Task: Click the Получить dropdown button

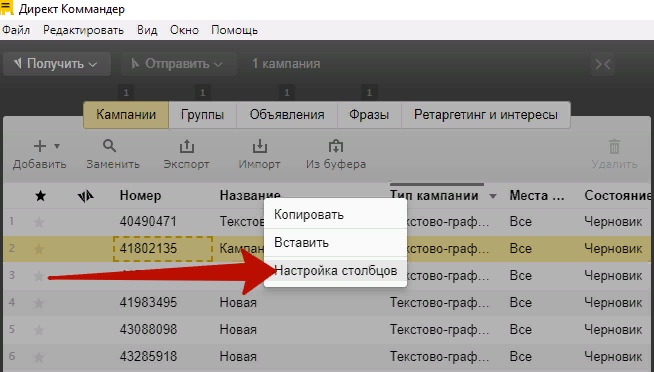Action: click(x=57, y=64)
